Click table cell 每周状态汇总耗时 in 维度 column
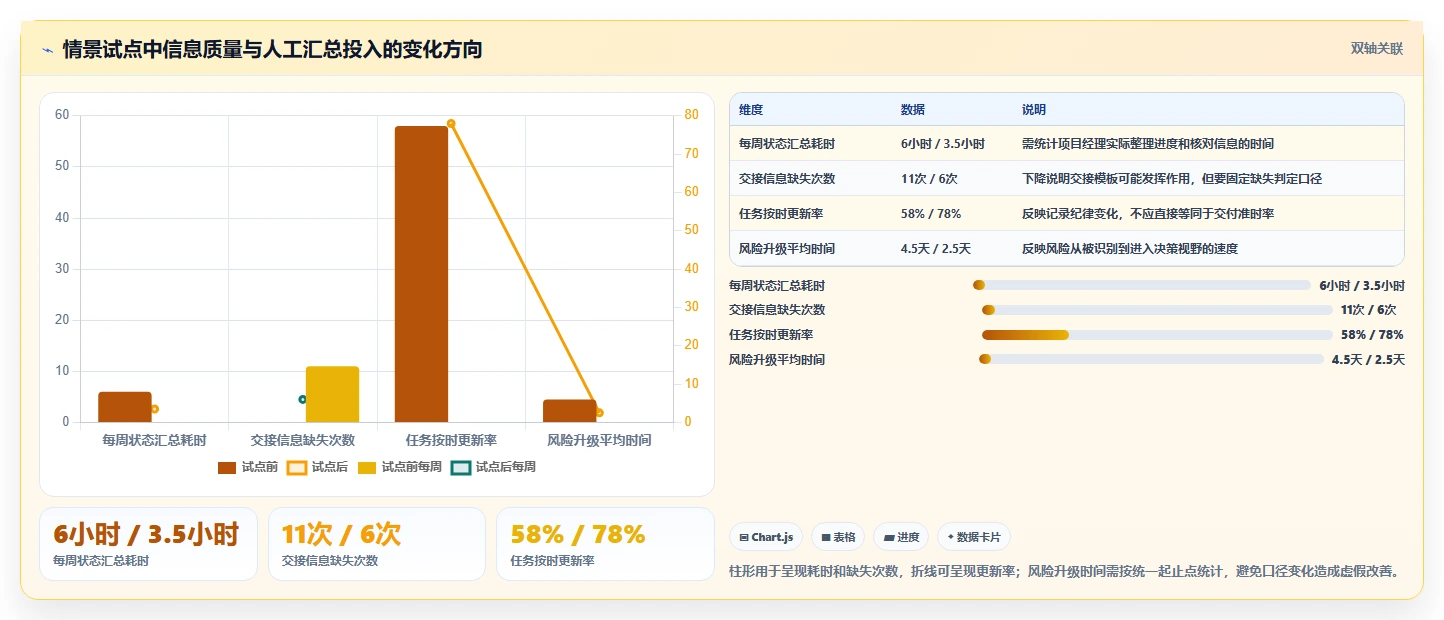1444x620 pixels. click(x=787, y=144)
